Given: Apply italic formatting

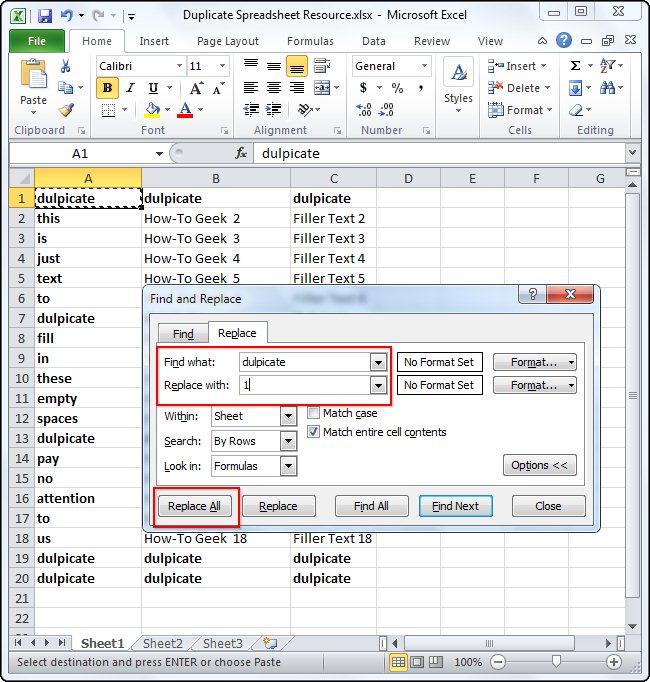Looking at the screenshot, I should [x=130, y=88].
